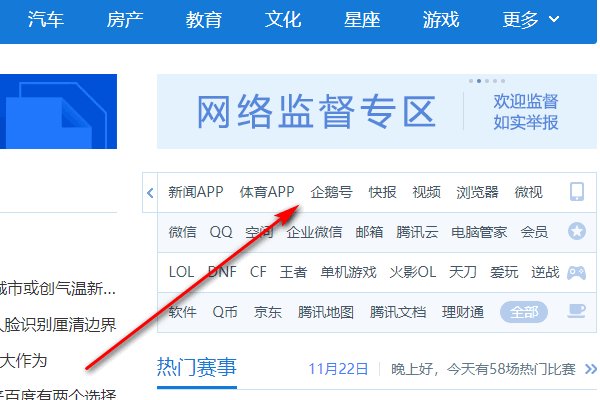Collapse products panel with left chevron

point(150,193)
